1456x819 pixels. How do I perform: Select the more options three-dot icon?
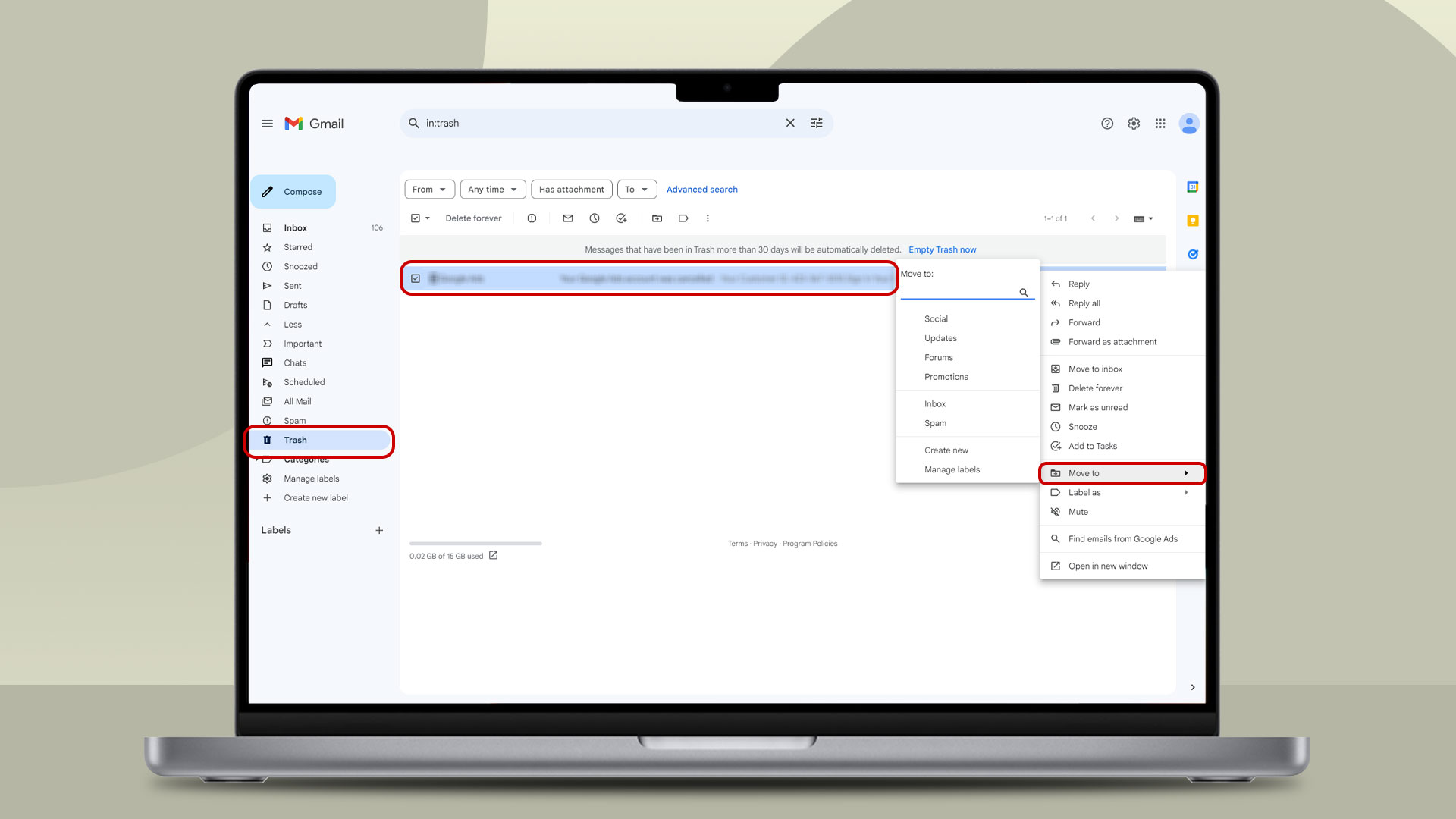[707, 218]
